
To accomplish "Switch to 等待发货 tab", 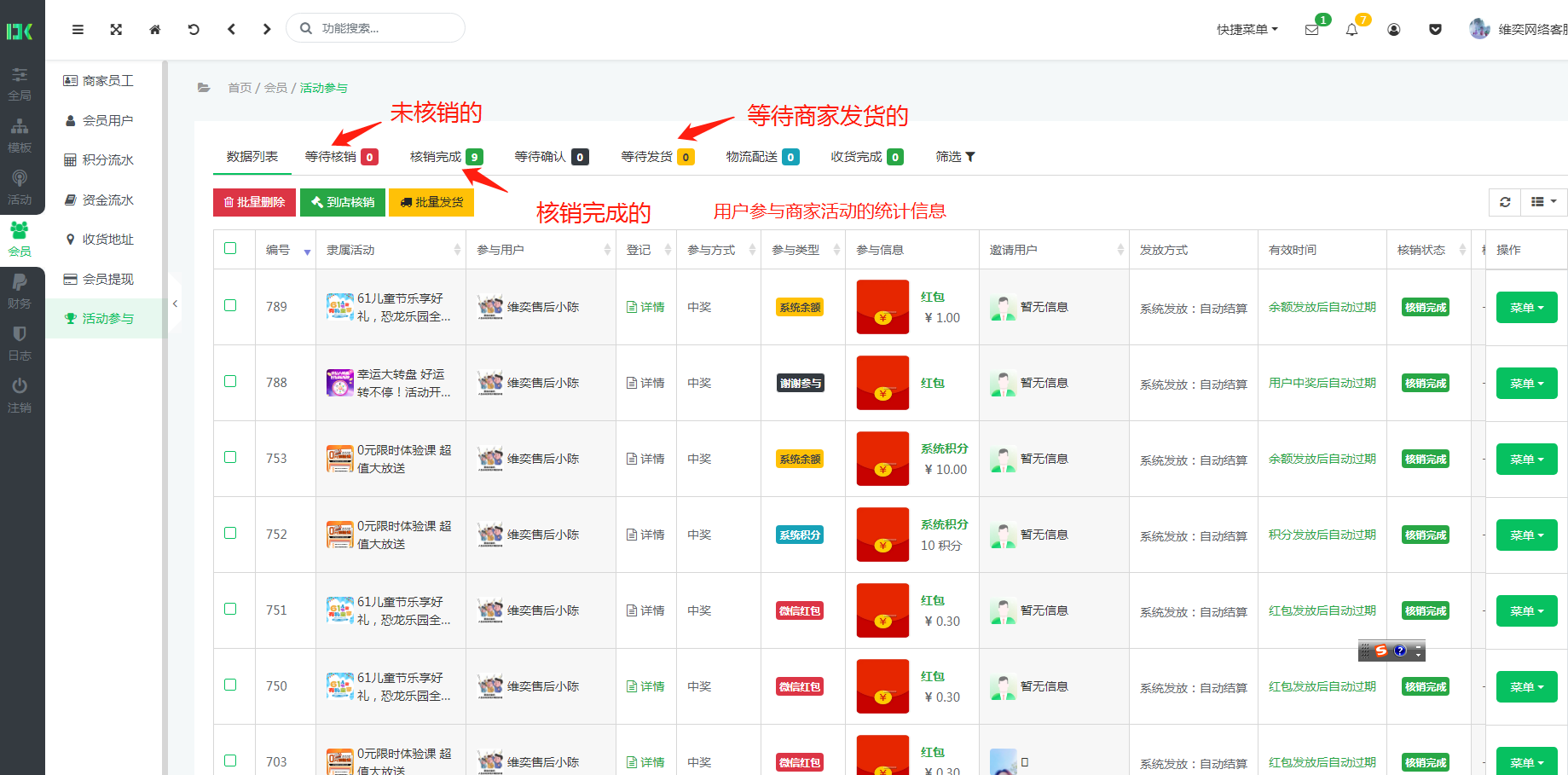I will click(x=657, y=157).
